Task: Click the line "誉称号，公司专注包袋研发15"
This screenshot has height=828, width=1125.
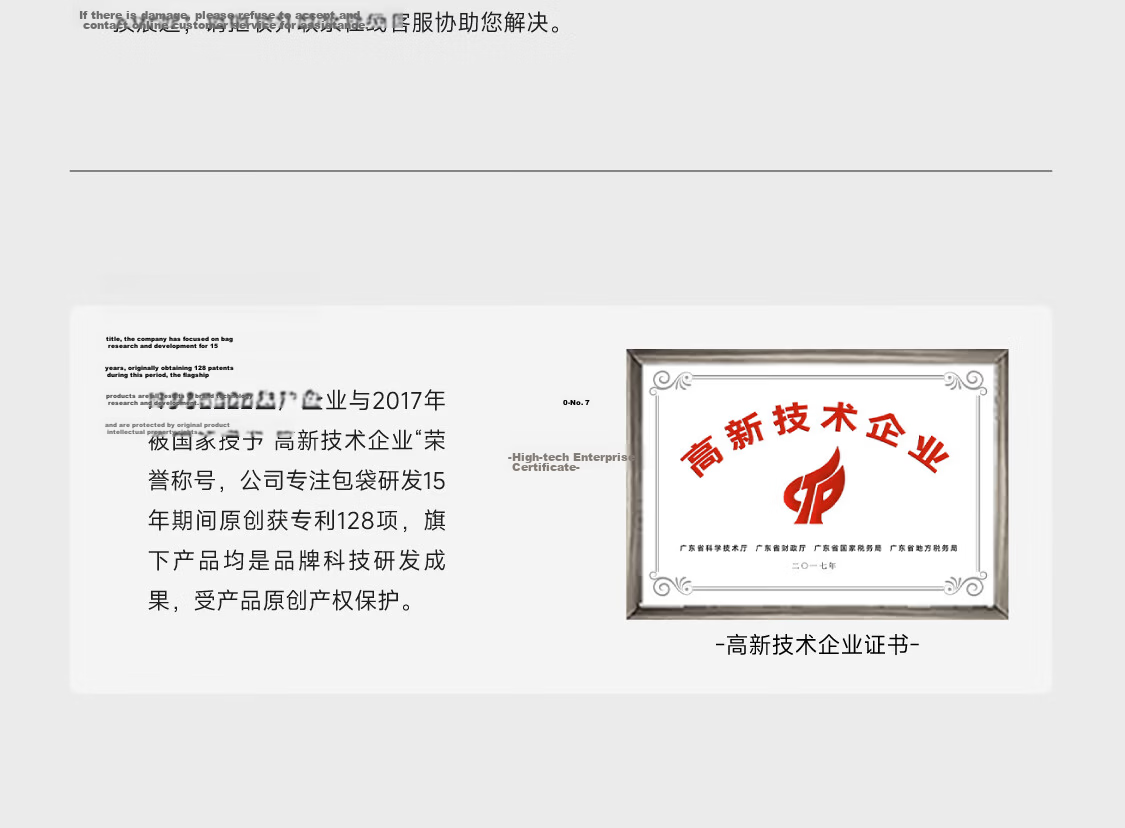Action: point(296,481)
